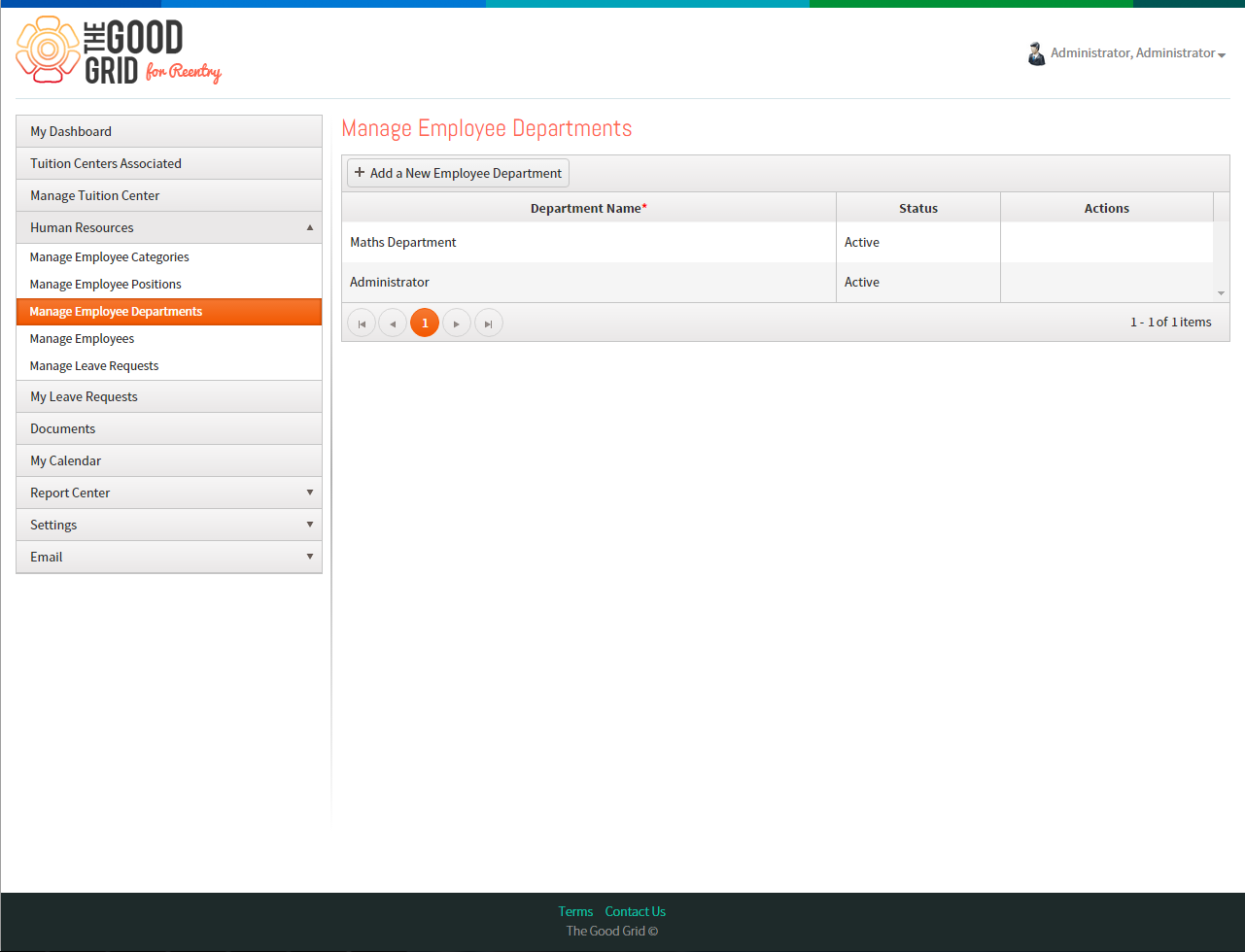Image resolution: width=1245 pixels, height=952 pixels.
Task: Open the Contact Us link
Action: [x=636, y=911]
